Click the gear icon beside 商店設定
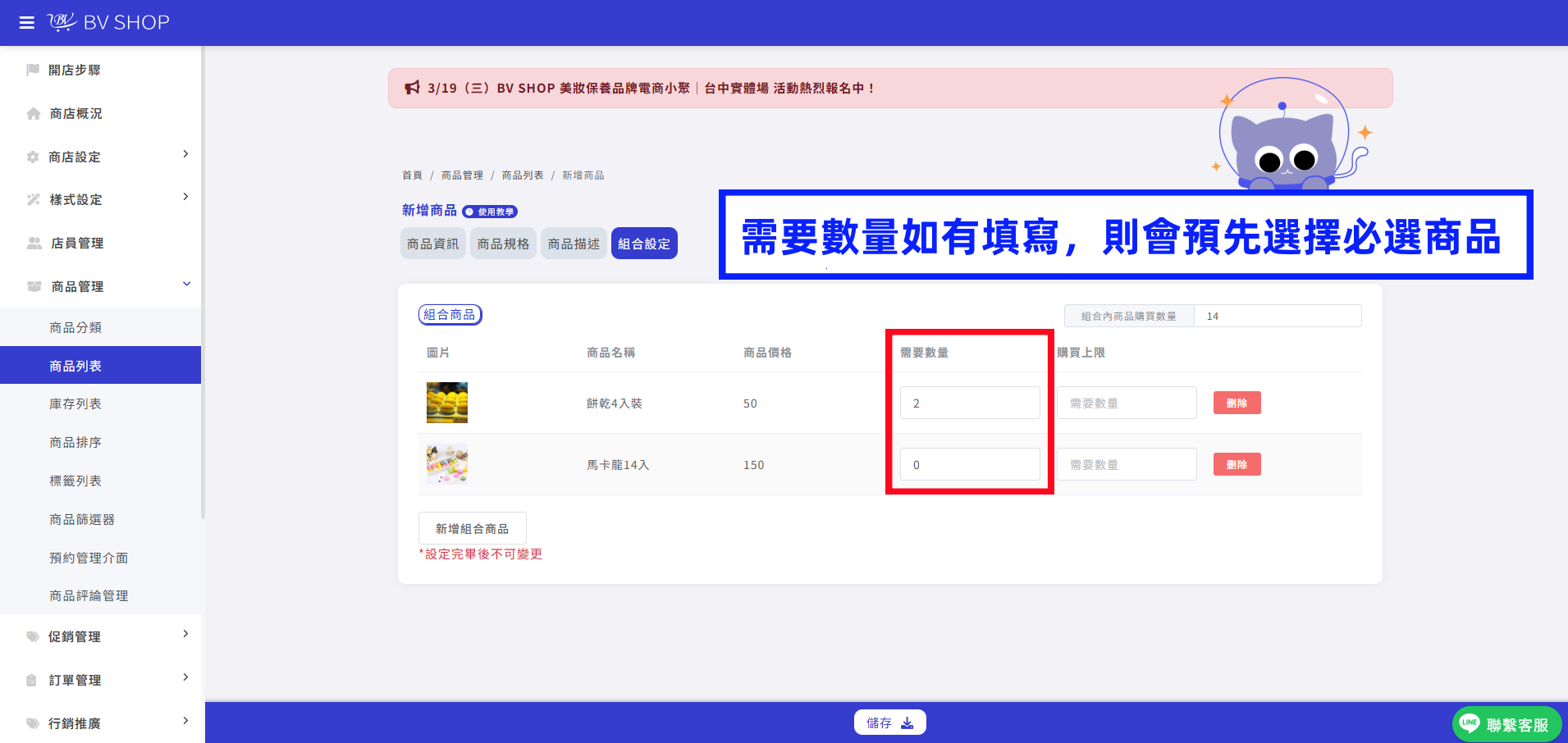 tap(33, 157)
